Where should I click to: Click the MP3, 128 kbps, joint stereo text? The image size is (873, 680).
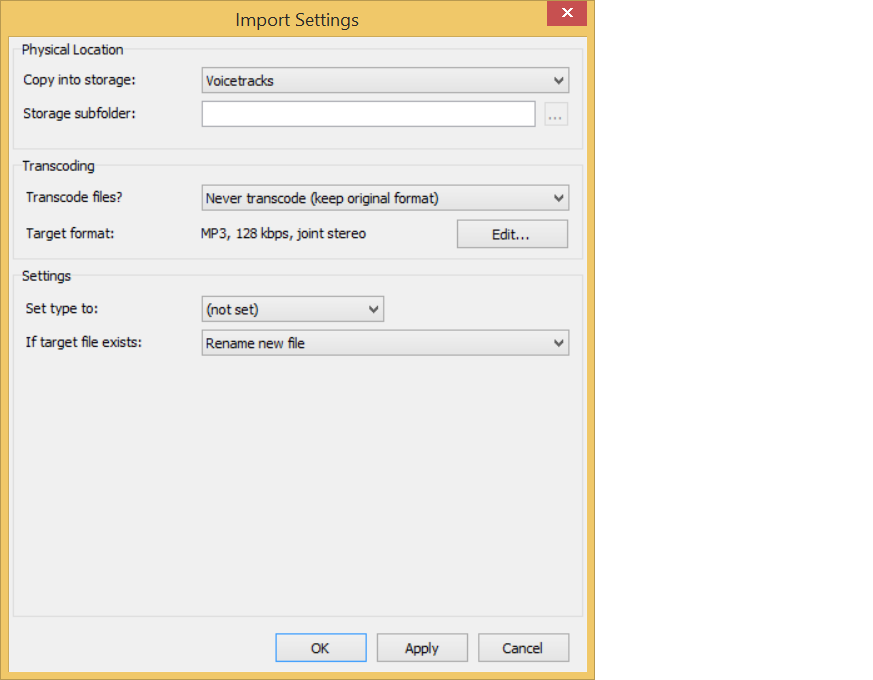[x=283, y=234]
